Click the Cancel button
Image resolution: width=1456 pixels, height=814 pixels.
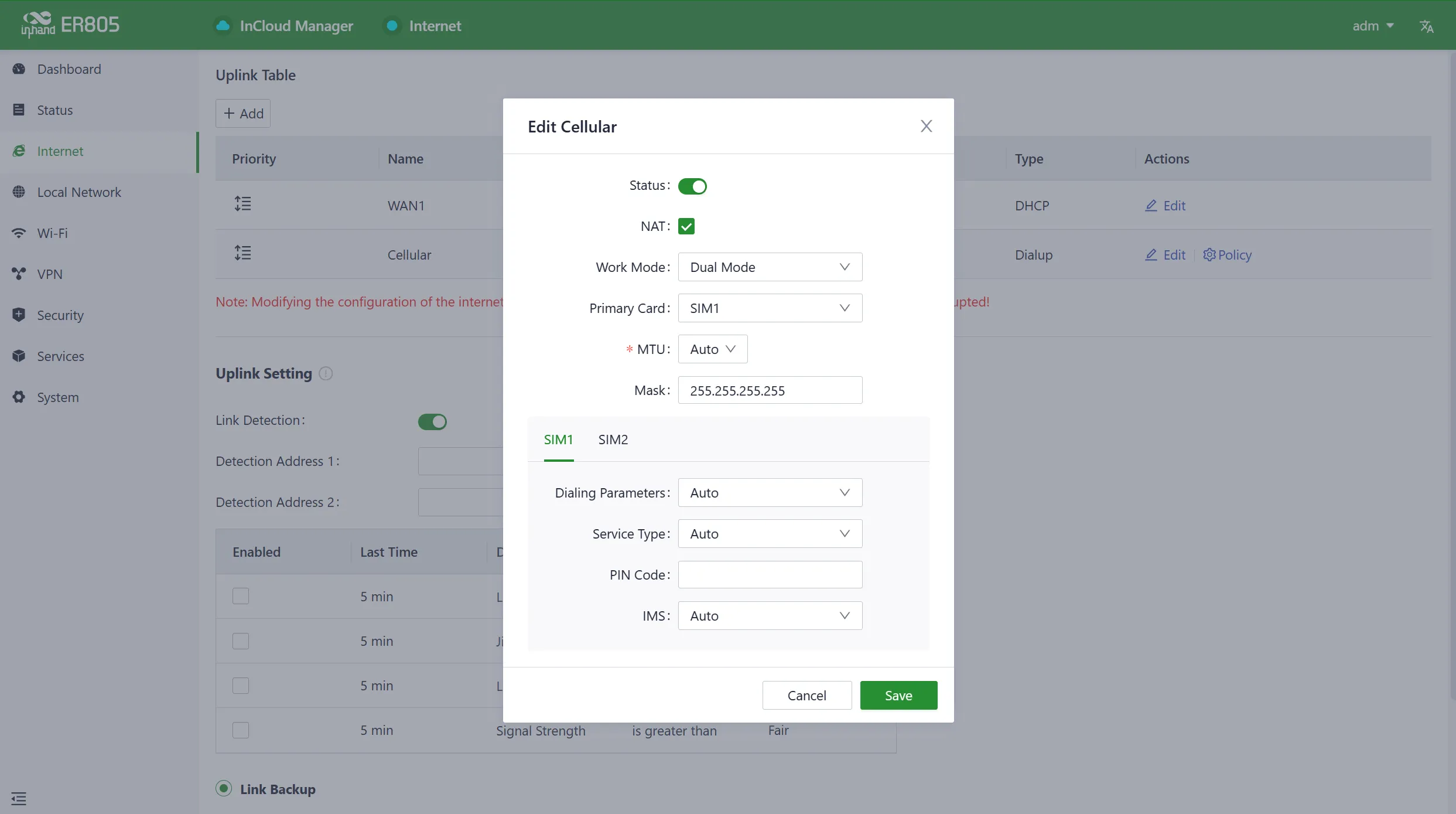pyautogui.click(x=806, y=696)
